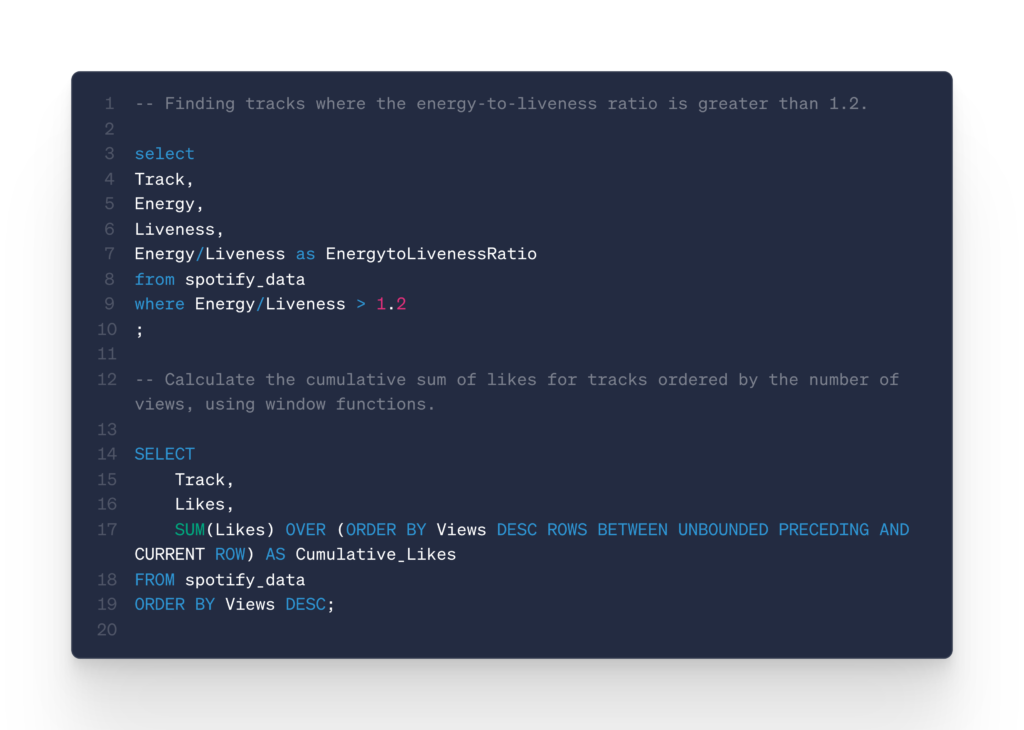Click the pink 1.2 value on line 9
The image size is (1024, 730).
(x=391, y=304)
